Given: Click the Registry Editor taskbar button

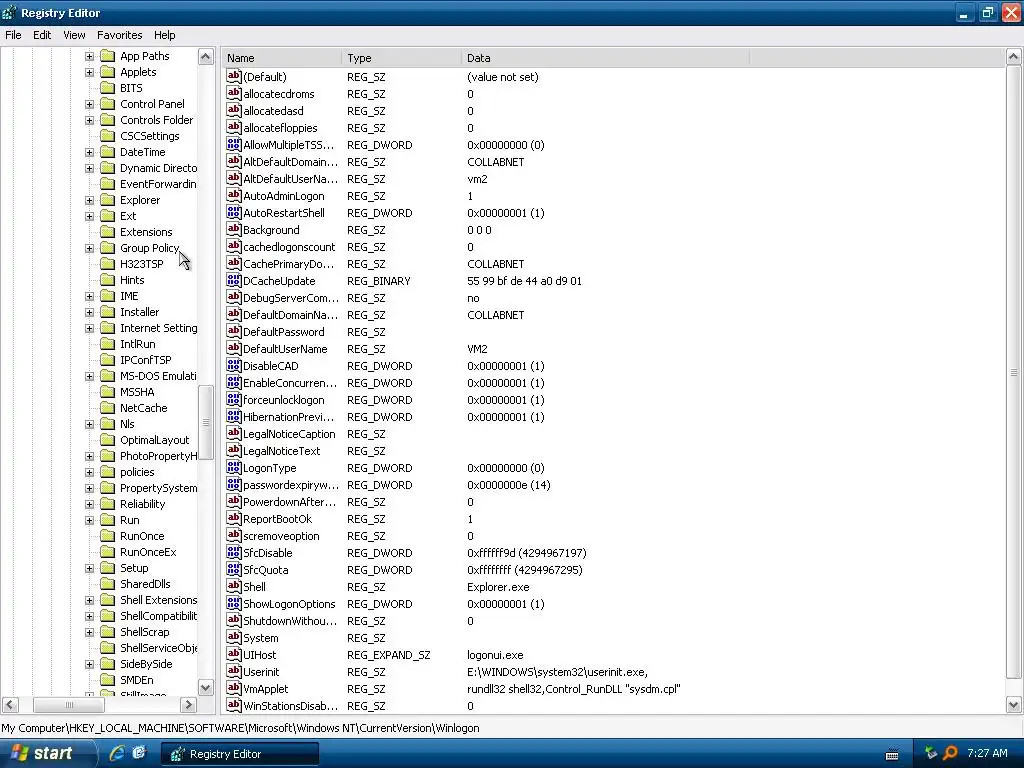Looking at the screenshot, I should pos(240,754).
